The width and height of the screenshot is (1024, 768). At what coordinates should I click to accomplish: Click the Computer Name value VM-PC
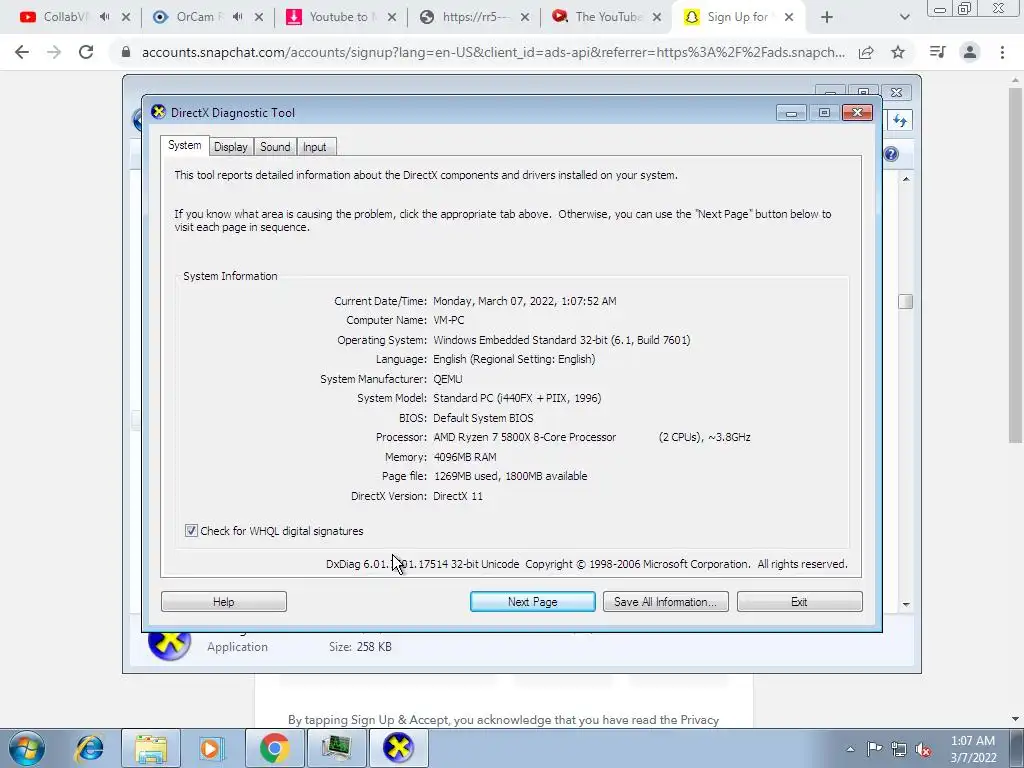(449, 320)
